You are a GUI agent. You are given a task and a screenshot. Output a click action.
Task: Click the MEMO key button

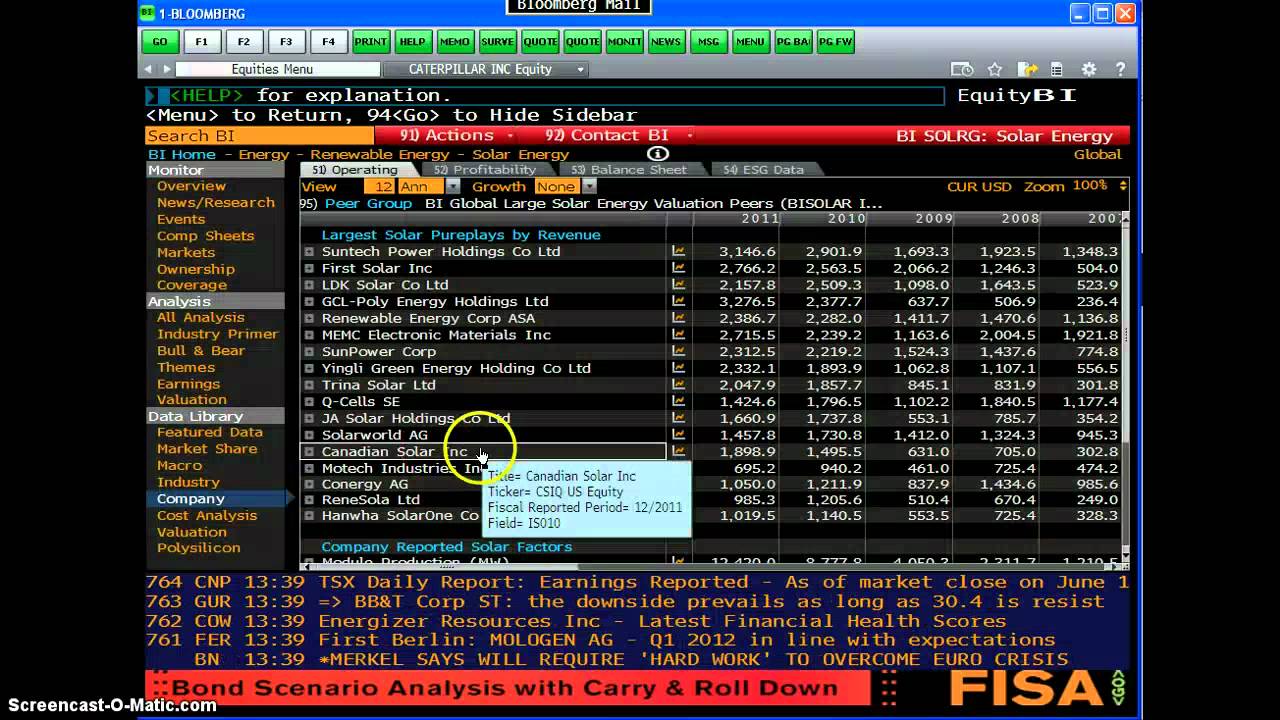454,42
